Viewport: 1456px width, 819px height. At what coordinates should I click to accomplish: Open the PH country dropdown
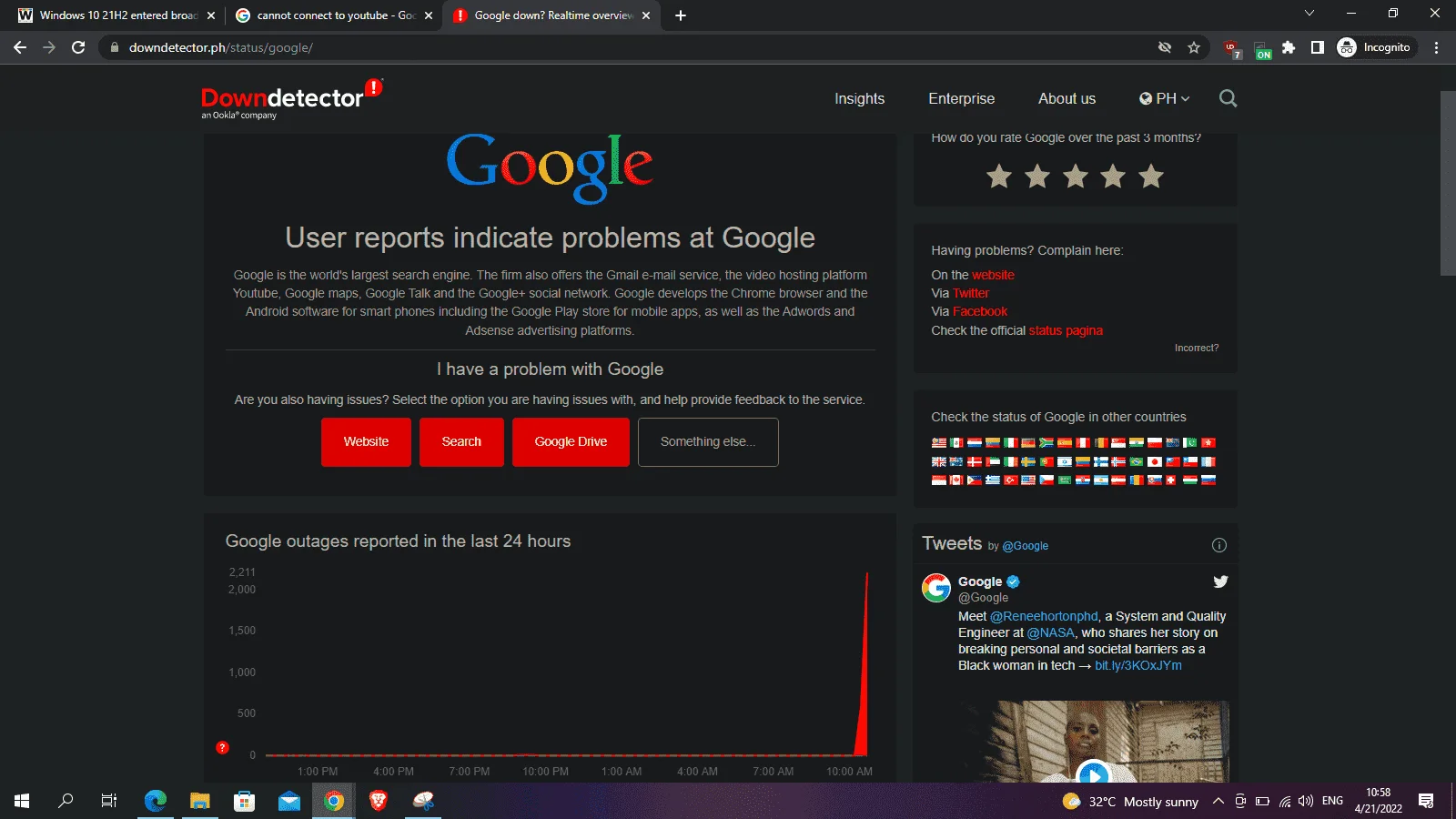click(1164, 98)
